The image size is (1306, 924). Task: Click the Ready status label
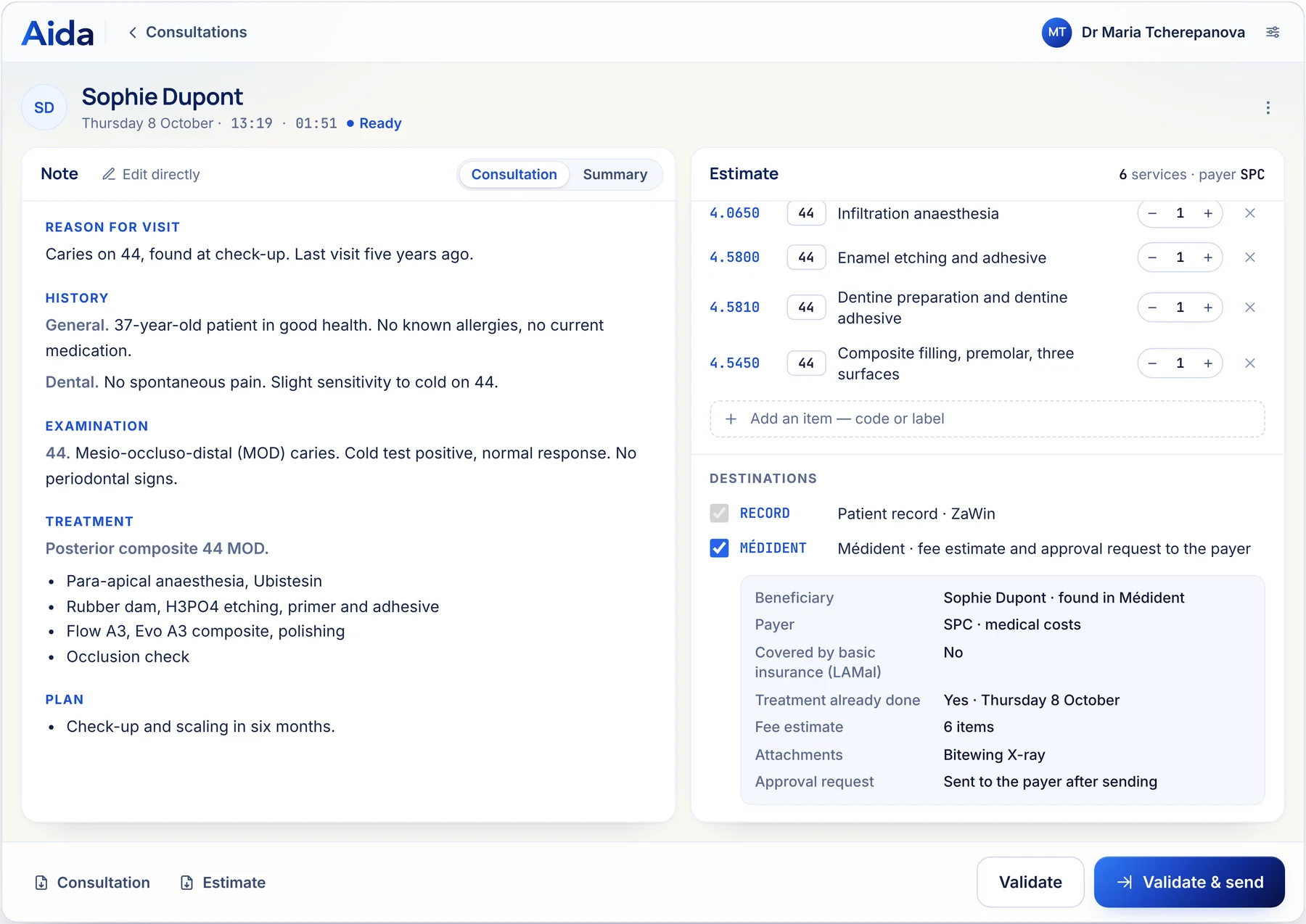pyautogui.click(x=380, y=123)
